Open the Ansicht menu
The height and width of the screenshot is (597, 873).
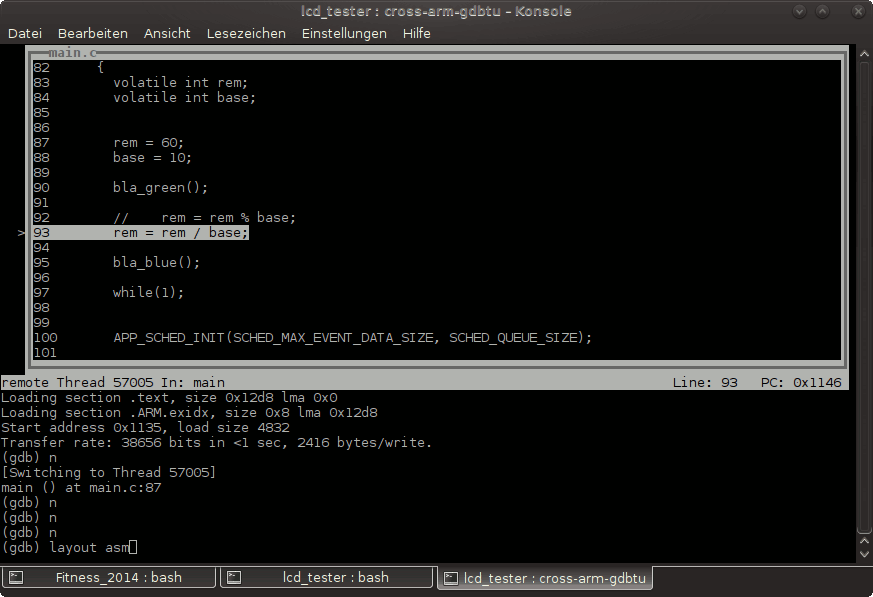167,33
